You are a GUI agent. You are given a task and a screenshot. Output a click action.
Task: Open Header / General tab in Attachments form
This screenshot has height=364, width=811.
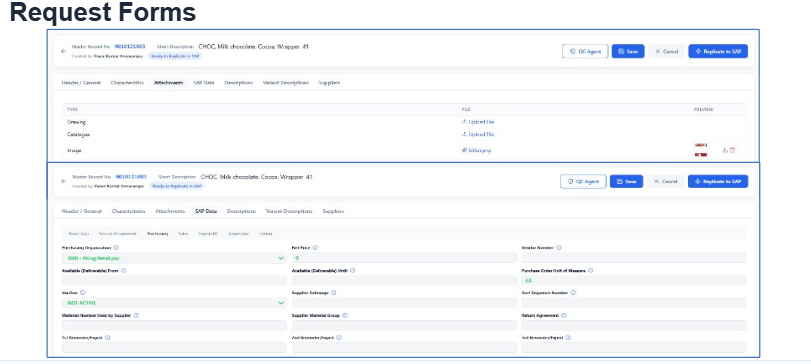coord(81,83)
